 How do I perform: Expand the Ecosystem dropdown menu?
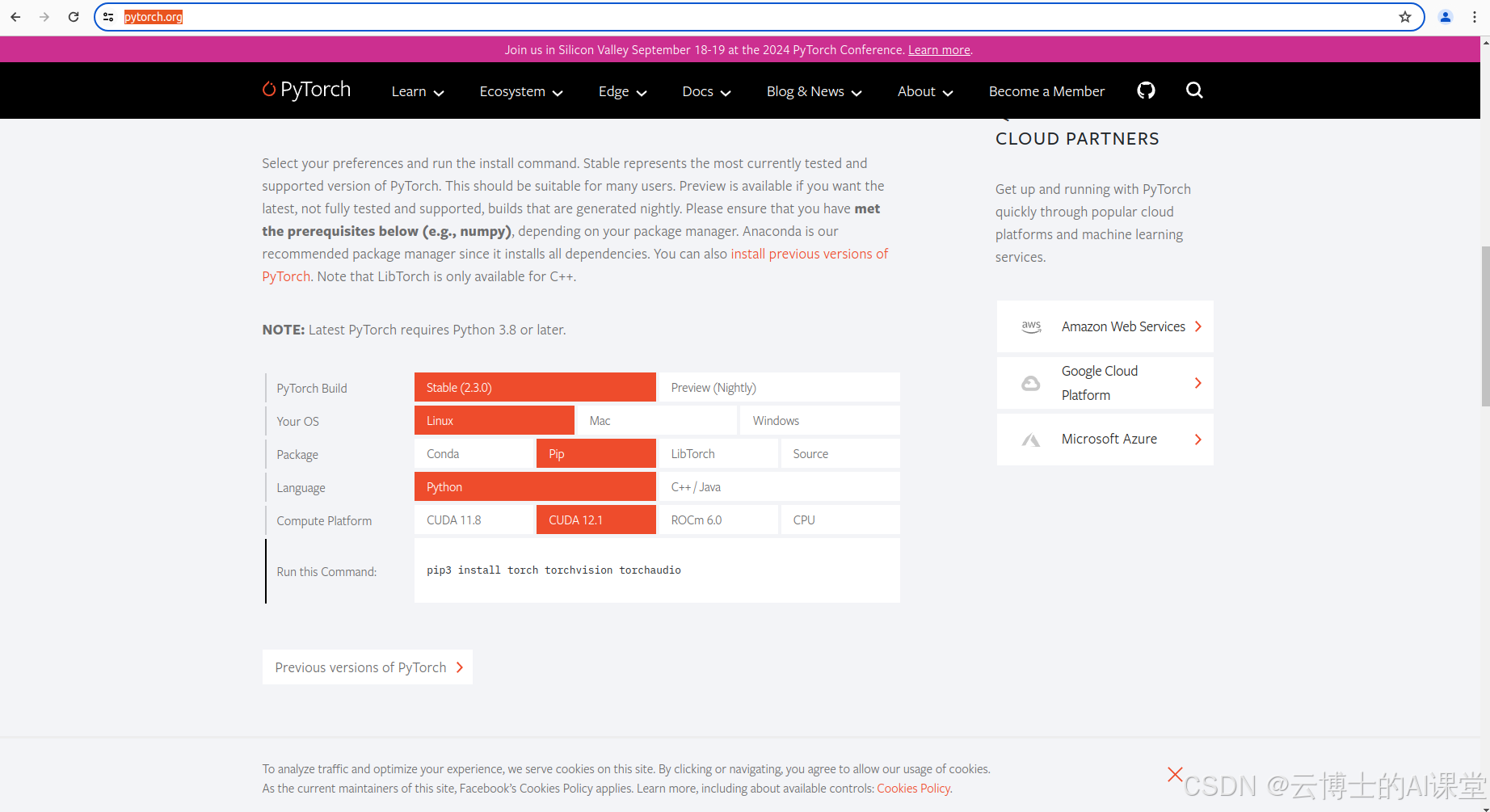coord(521,91)
